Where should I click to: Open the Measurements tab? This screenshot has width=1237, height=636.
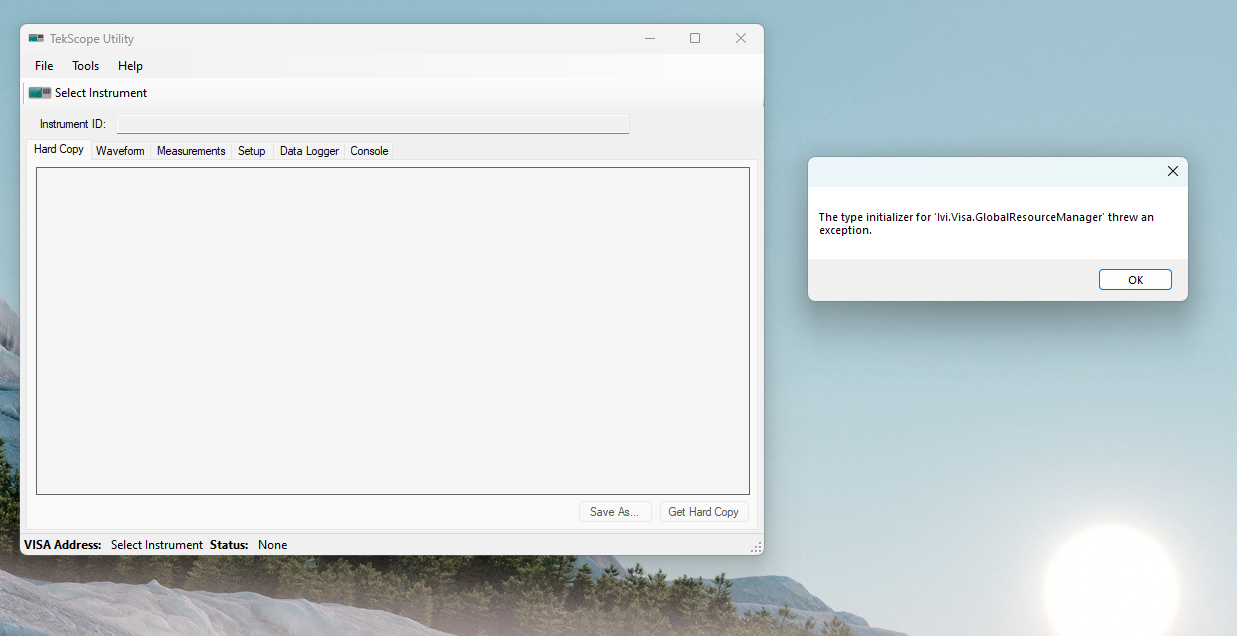point(191,151)
